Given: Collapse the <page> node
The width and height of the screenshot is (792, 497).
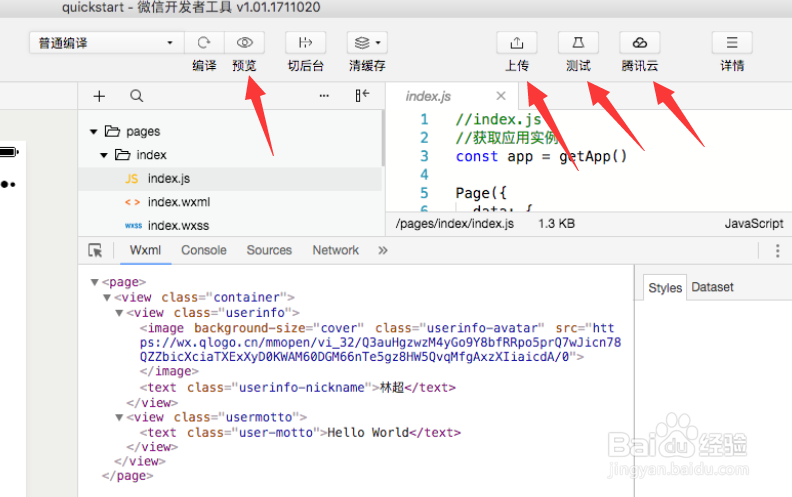Looking at the screenshot, I should [x=94, y=282].
